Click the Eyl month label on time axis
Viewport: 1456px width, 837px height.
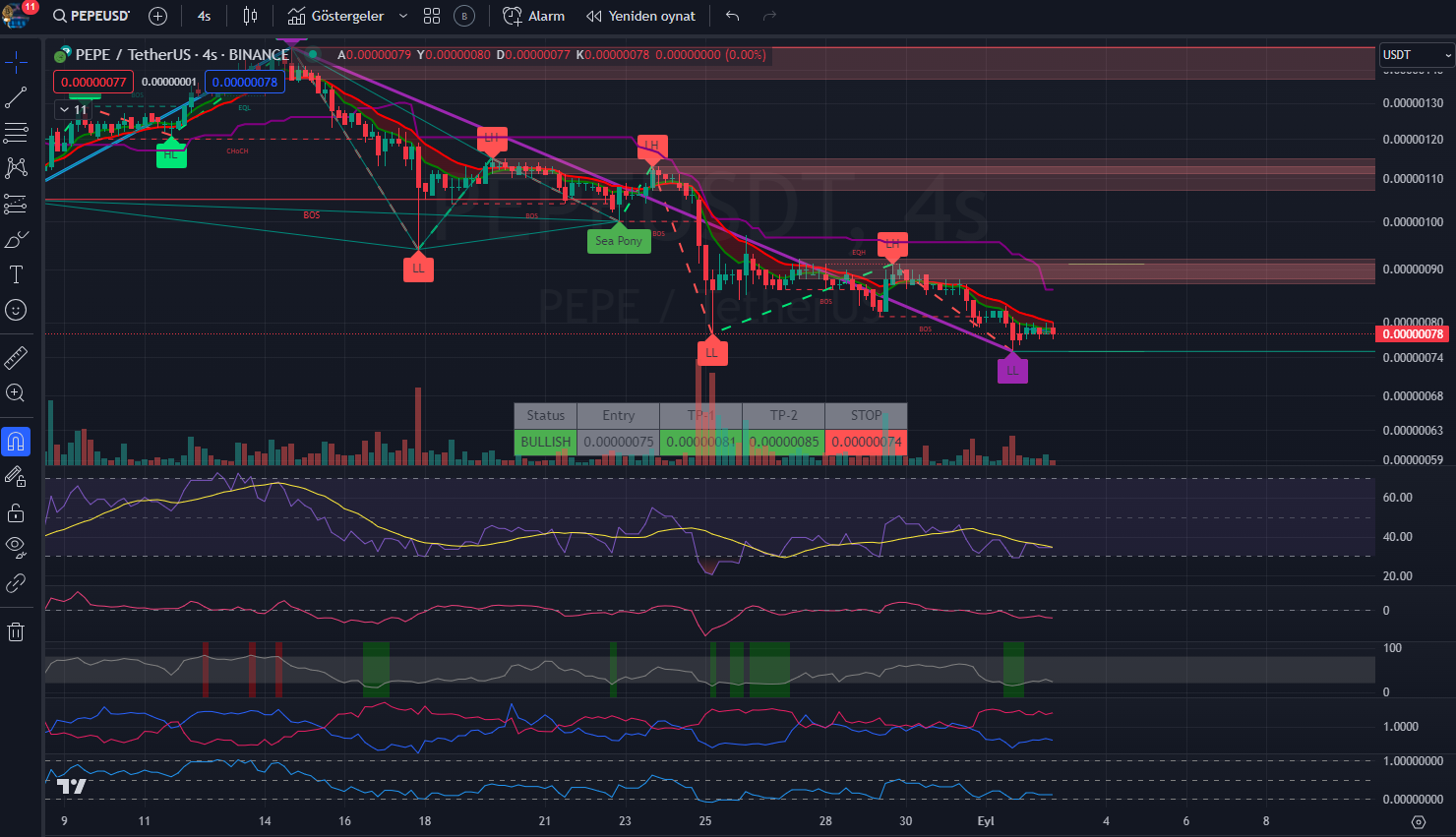[x=986, y=821]
